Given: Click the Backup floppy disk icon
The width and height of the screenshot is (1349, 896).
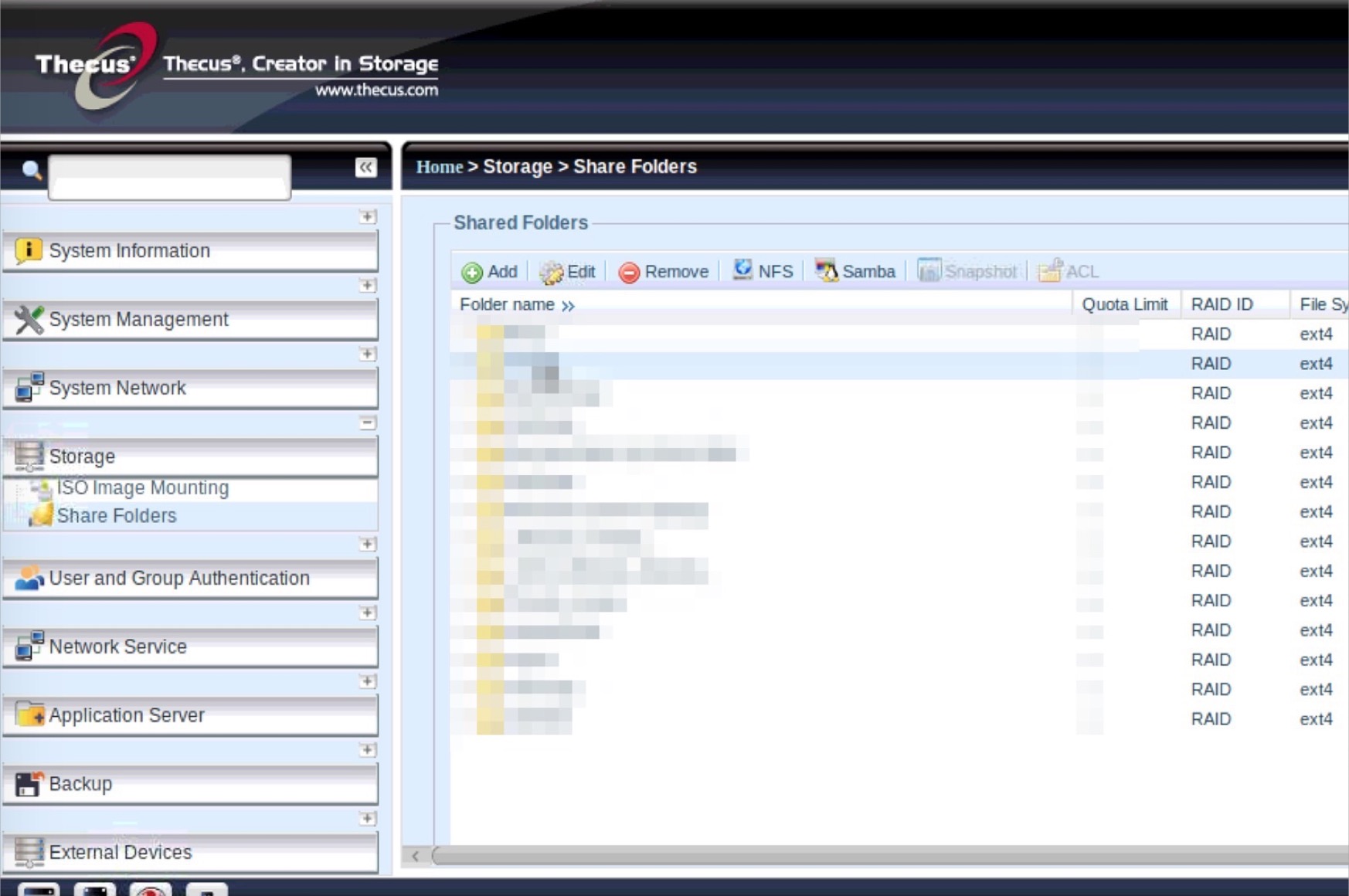Looking at the screenshot, I should [x=29, y=784].
